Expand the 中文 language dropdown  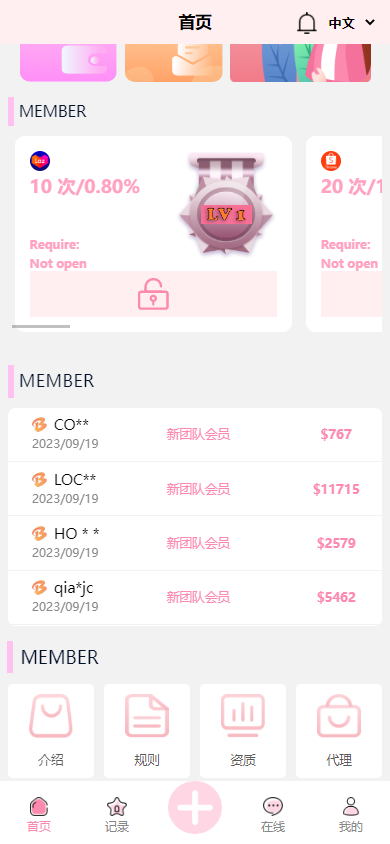[x=351, y=23]
